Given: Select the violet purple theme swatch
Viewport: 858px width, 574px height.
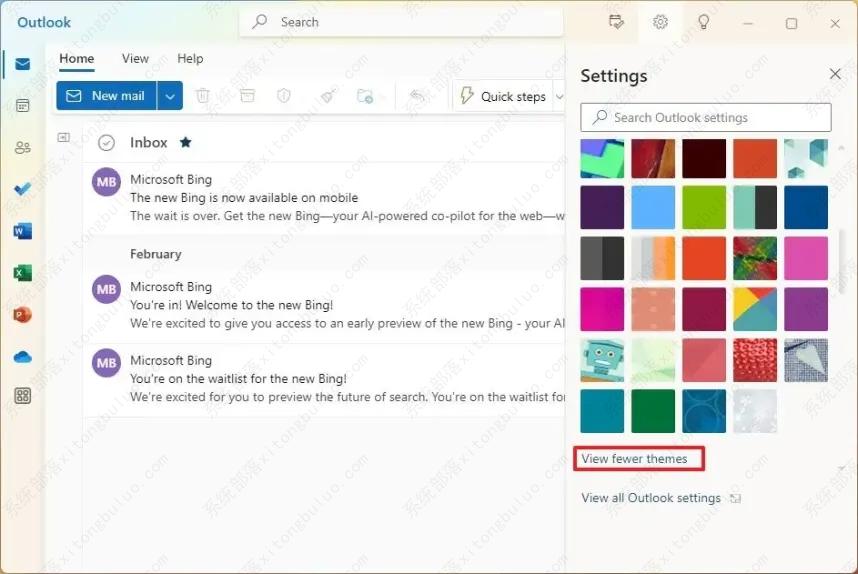Looking at the screenshot, I should [x=805, y=309].
